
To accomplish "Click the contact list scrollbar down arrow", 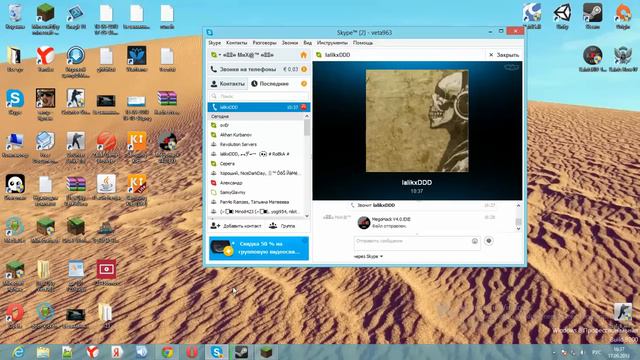I will click(307, 216).
